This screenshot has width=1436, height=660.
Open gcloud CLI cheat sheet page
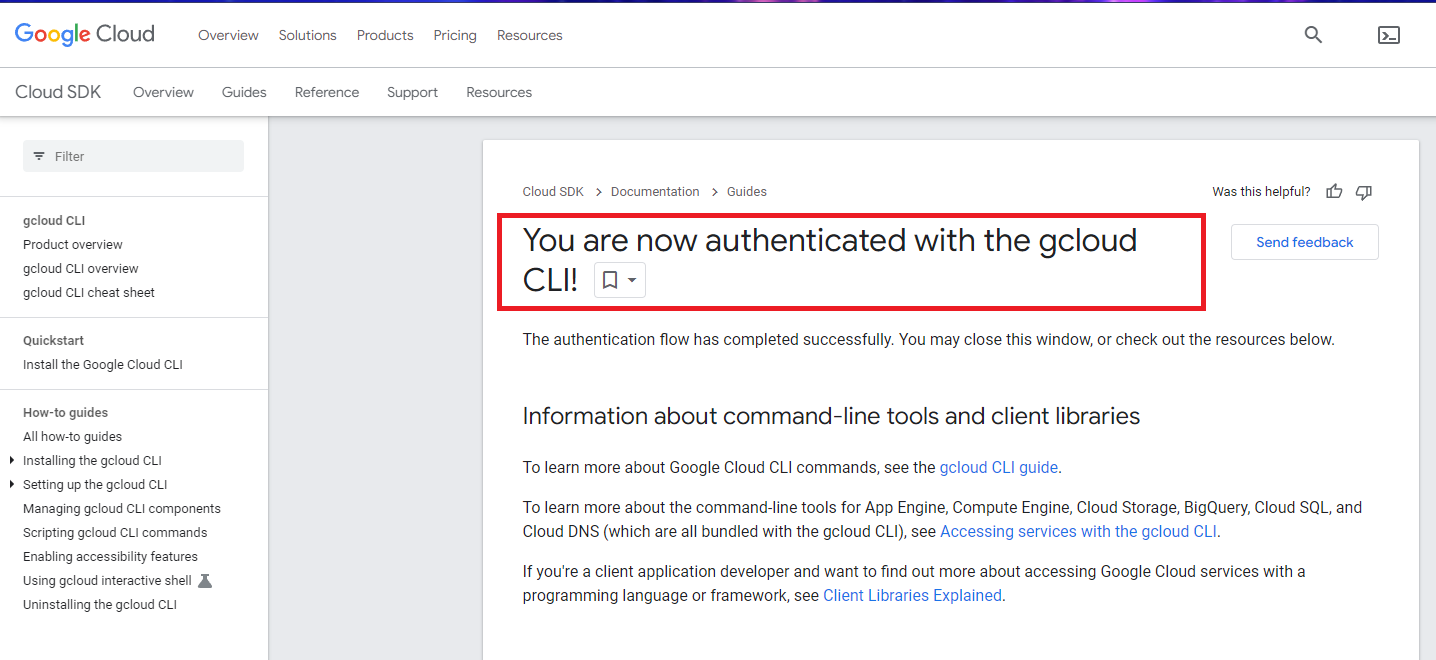click(x=89, y=293)
